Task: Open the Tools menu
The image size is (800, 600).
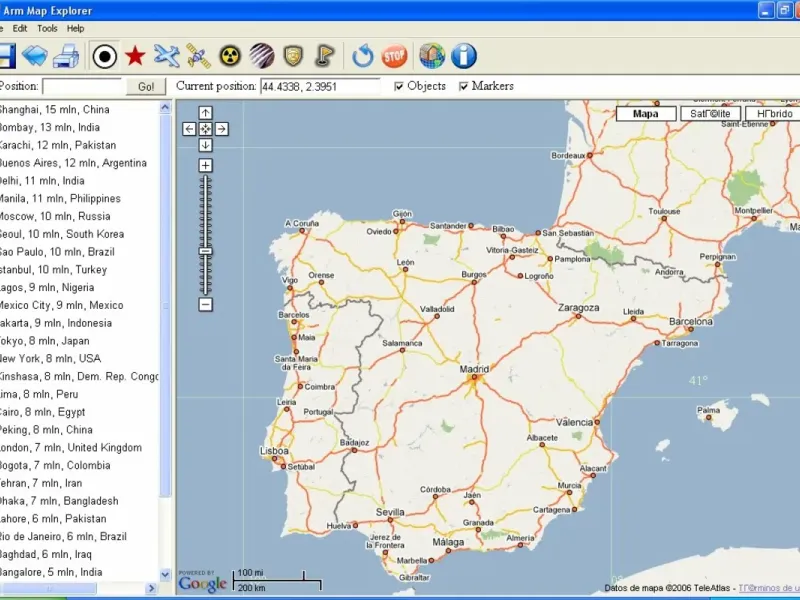Action: (x=47, y=29)
